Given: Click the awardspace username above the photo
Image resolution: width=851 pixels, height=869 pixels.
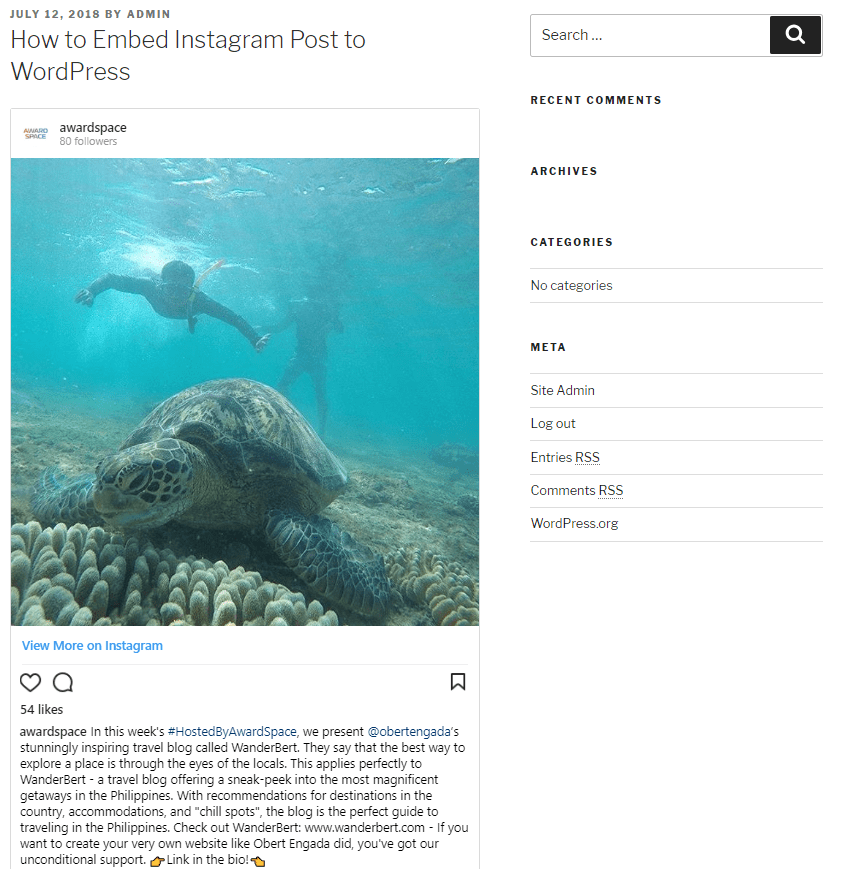Looking at the screenshot, I should point(92,127).
